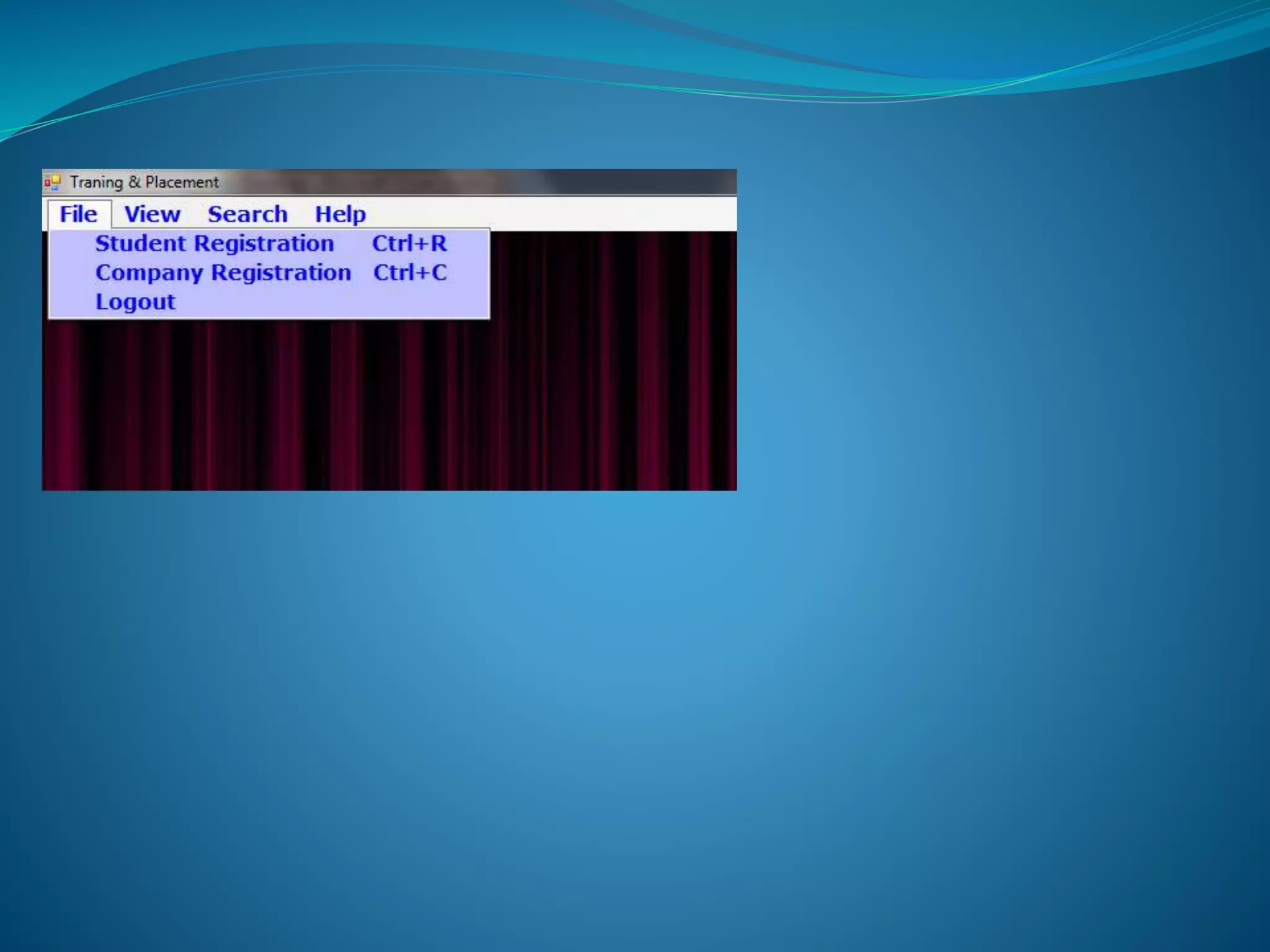Click the word Placement in title bar
Viewport: 1270px width, 952px height.
182,182
